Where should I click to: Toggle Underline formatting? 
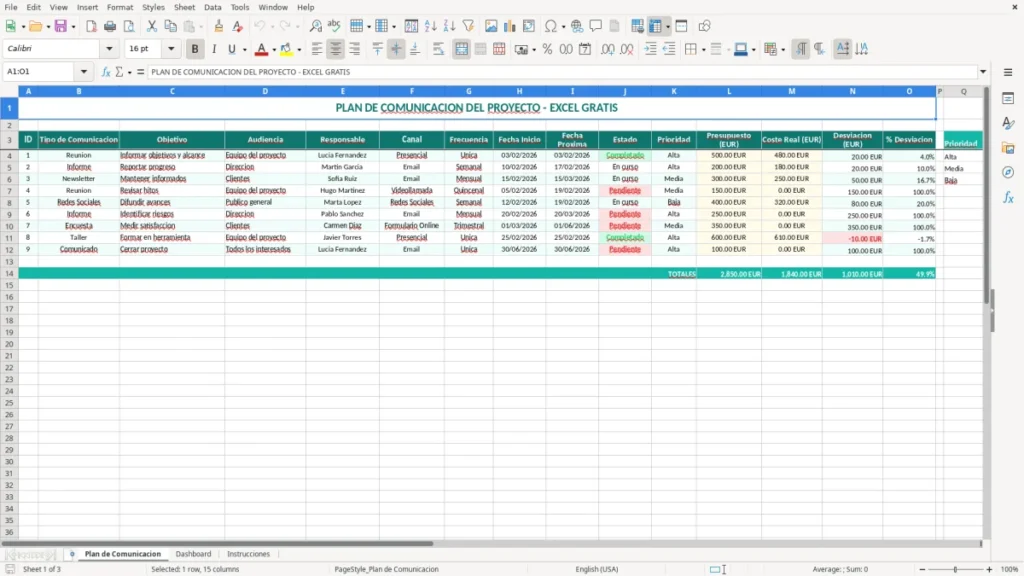point(232,49)
